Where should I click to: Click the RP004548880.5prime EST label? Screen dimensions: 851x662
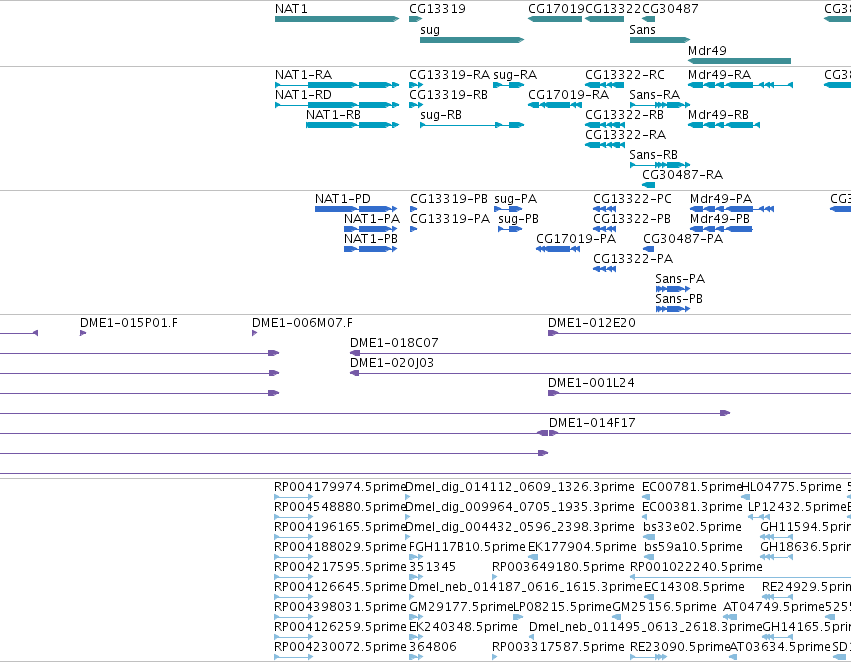(x=340, y=507)
